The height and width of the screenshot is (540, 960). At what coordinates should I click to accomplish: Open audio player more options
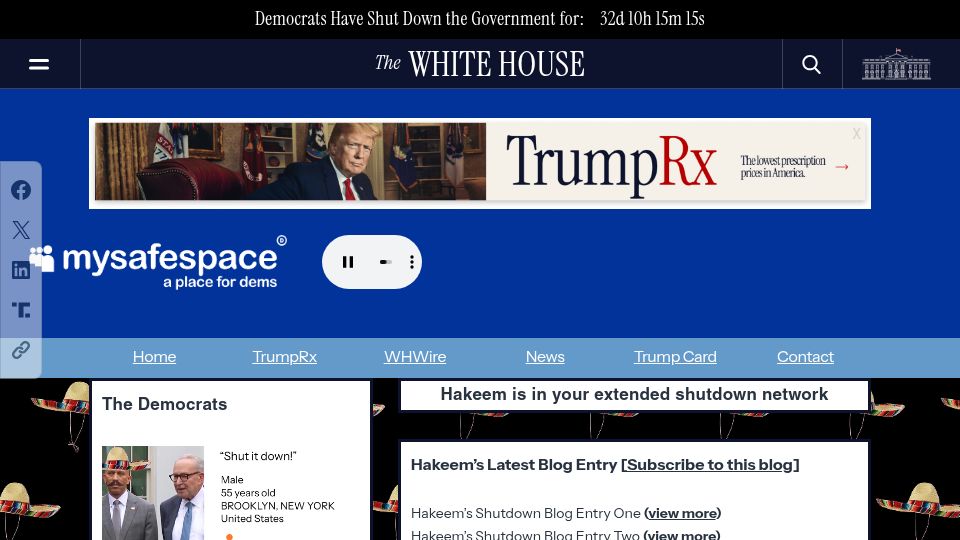tap(411, 262)
